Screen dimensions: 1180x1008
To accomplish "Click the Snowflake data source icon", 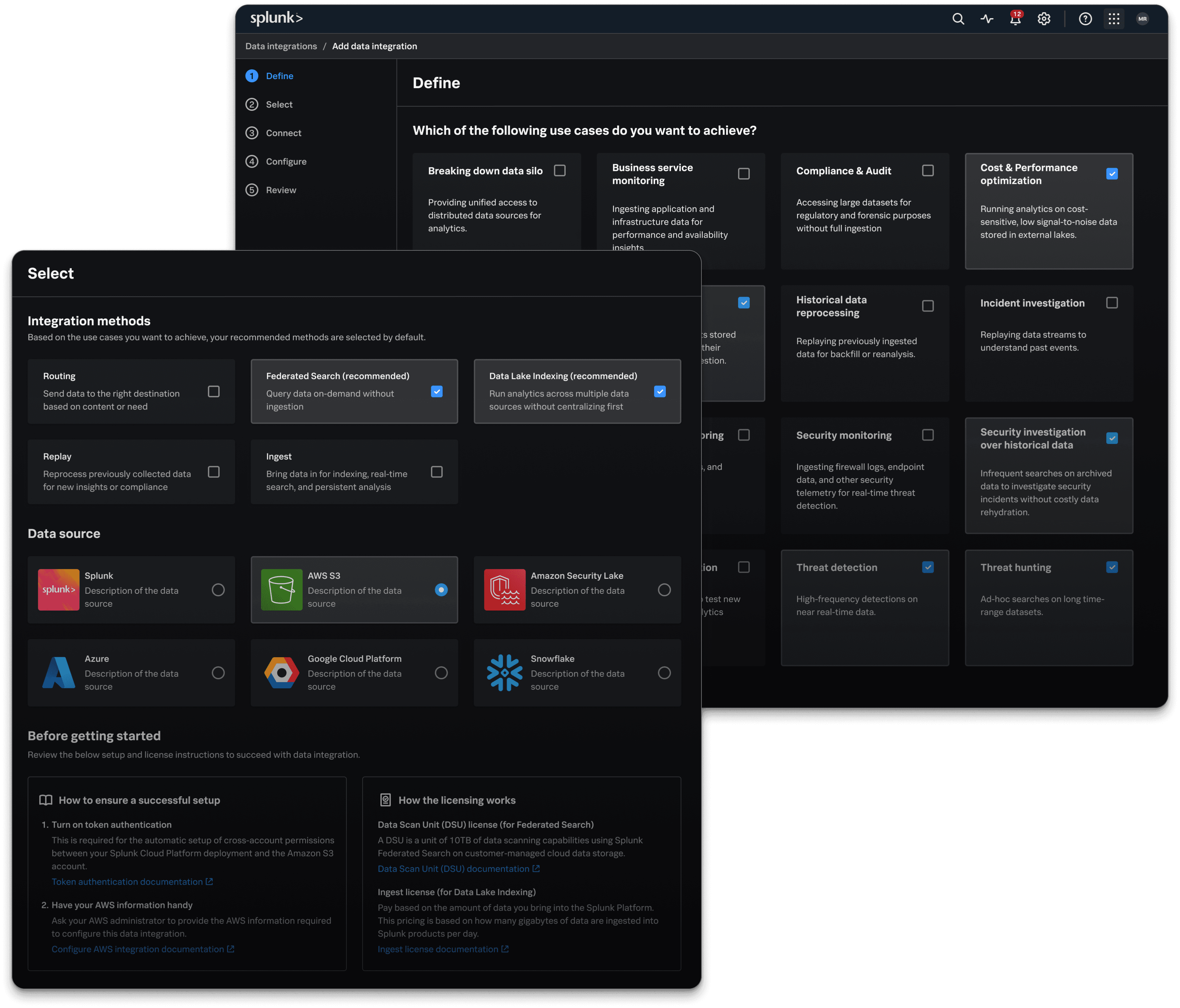I will 504,672.
